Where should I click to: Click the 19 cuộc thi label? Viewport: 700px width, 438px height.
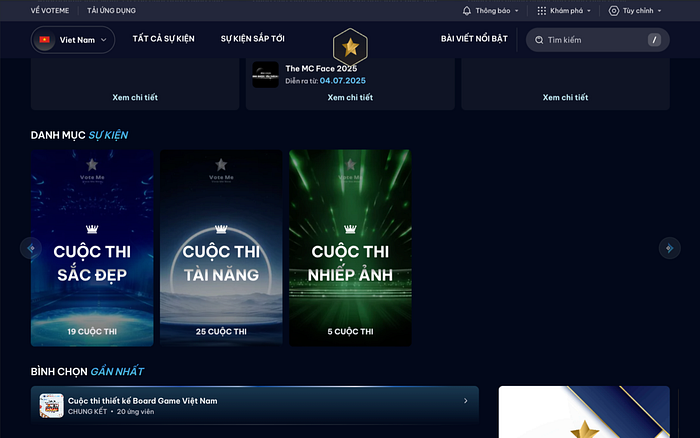(92, 332)
